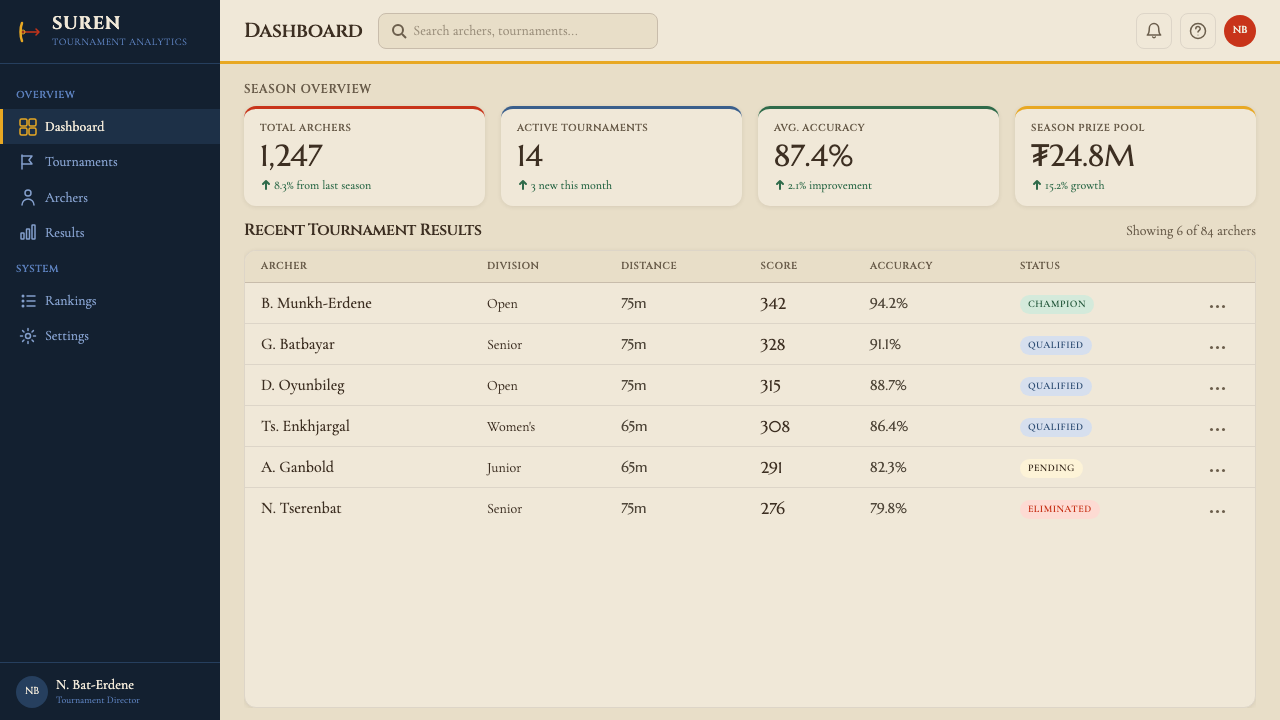Screen dimensions: 1280x720
Task: Focus the search archers, tournaments field
Action: pos(518,31)
